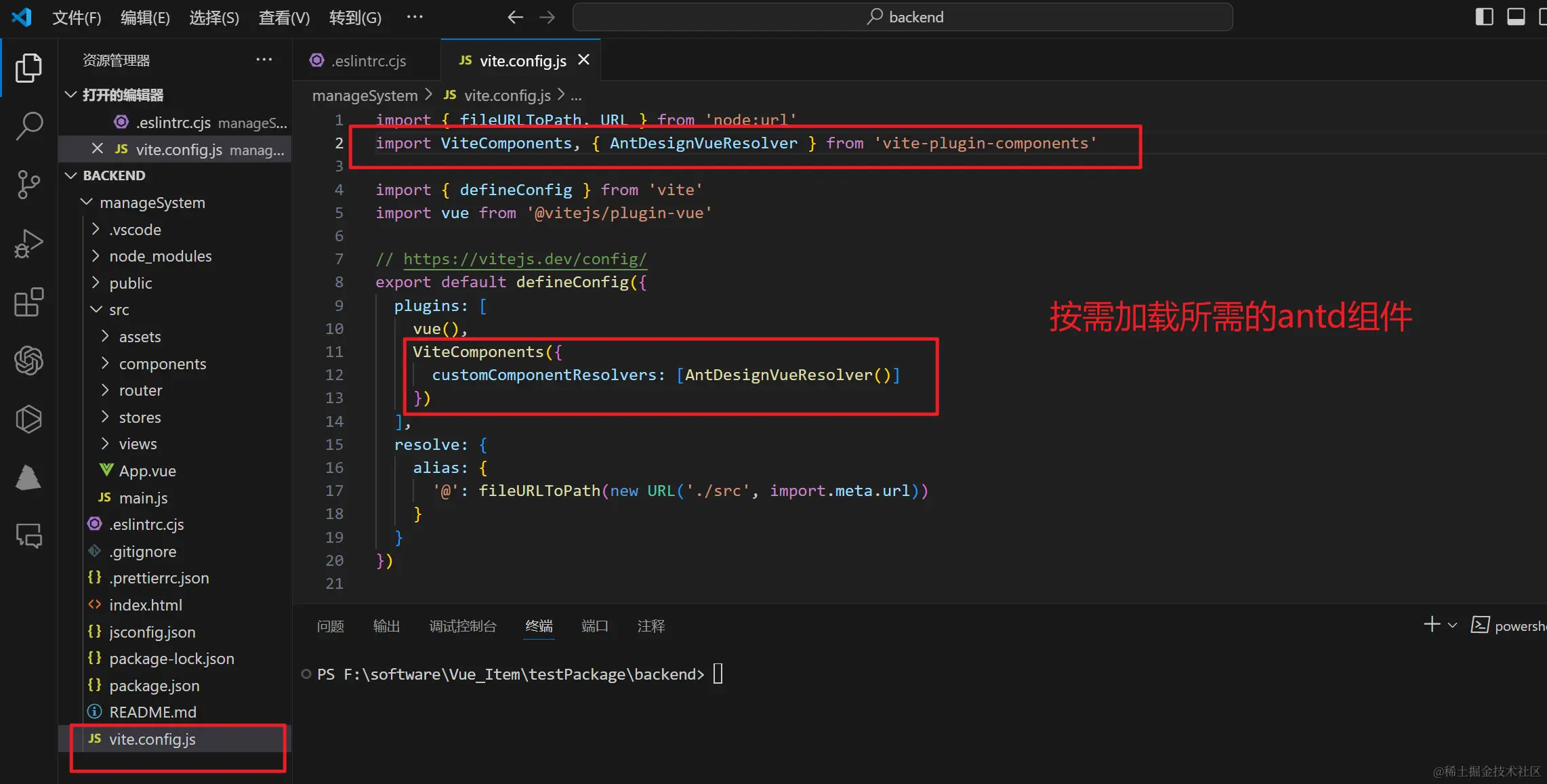Image resolution: width=1547 pixels, height=784 pixels.
Task: Close the vite.config.js editor tab
Action: coord(583,60)
